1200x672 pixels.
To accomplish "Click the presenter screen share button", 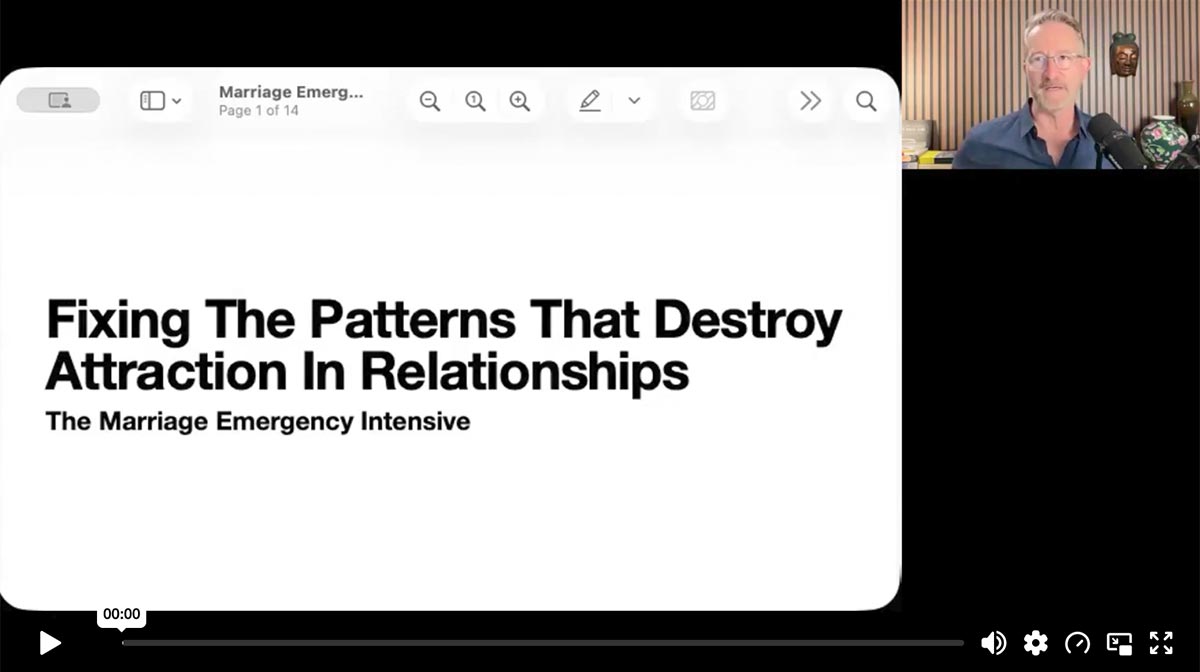I will click(59, 100).
